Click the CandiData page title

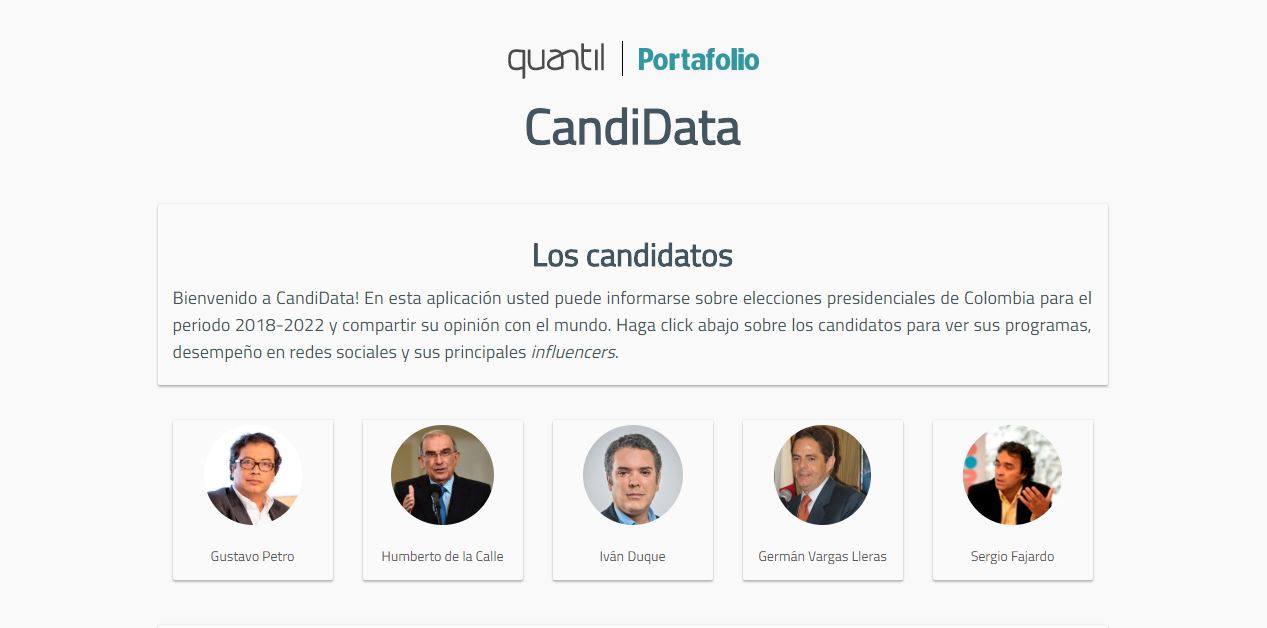pos(632,128)
